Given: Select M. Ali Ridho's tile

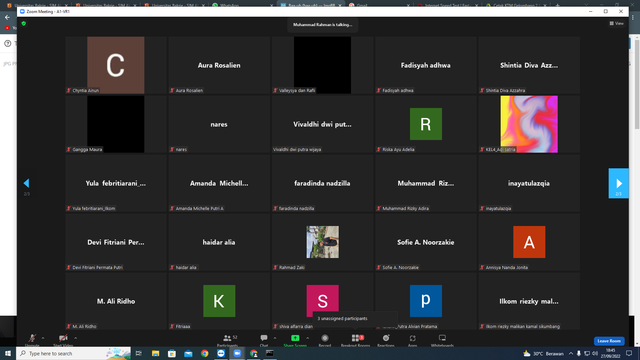Looking at the screenshot, I should tap(116, 301).
